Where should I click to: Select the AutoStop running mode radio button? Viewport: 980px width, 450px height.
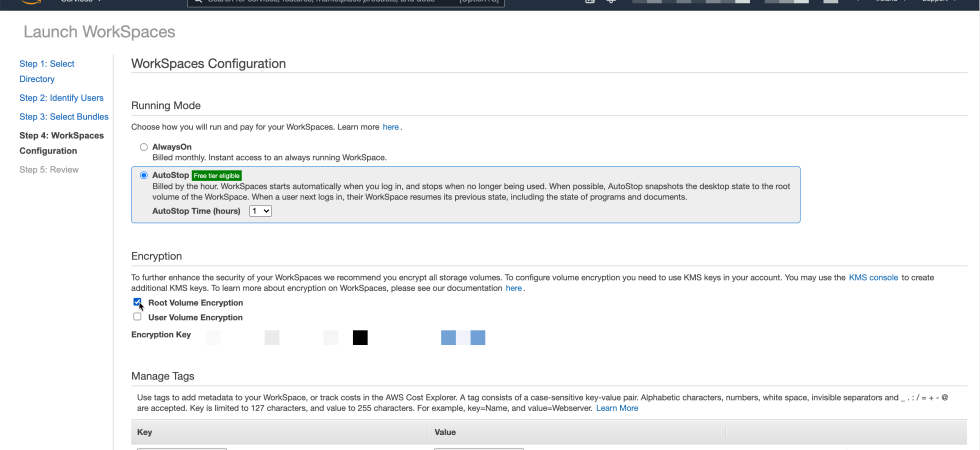144,176
